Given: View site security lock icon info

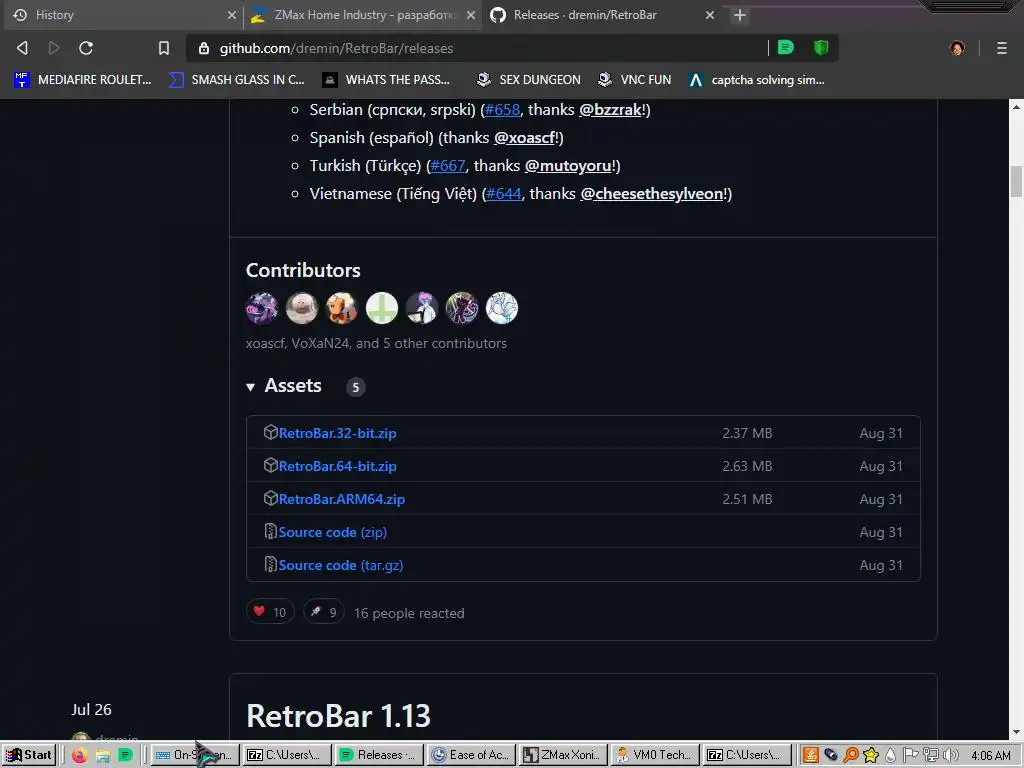Looking at the screenshot, I should pyautogui.click(x=204, y=48).
